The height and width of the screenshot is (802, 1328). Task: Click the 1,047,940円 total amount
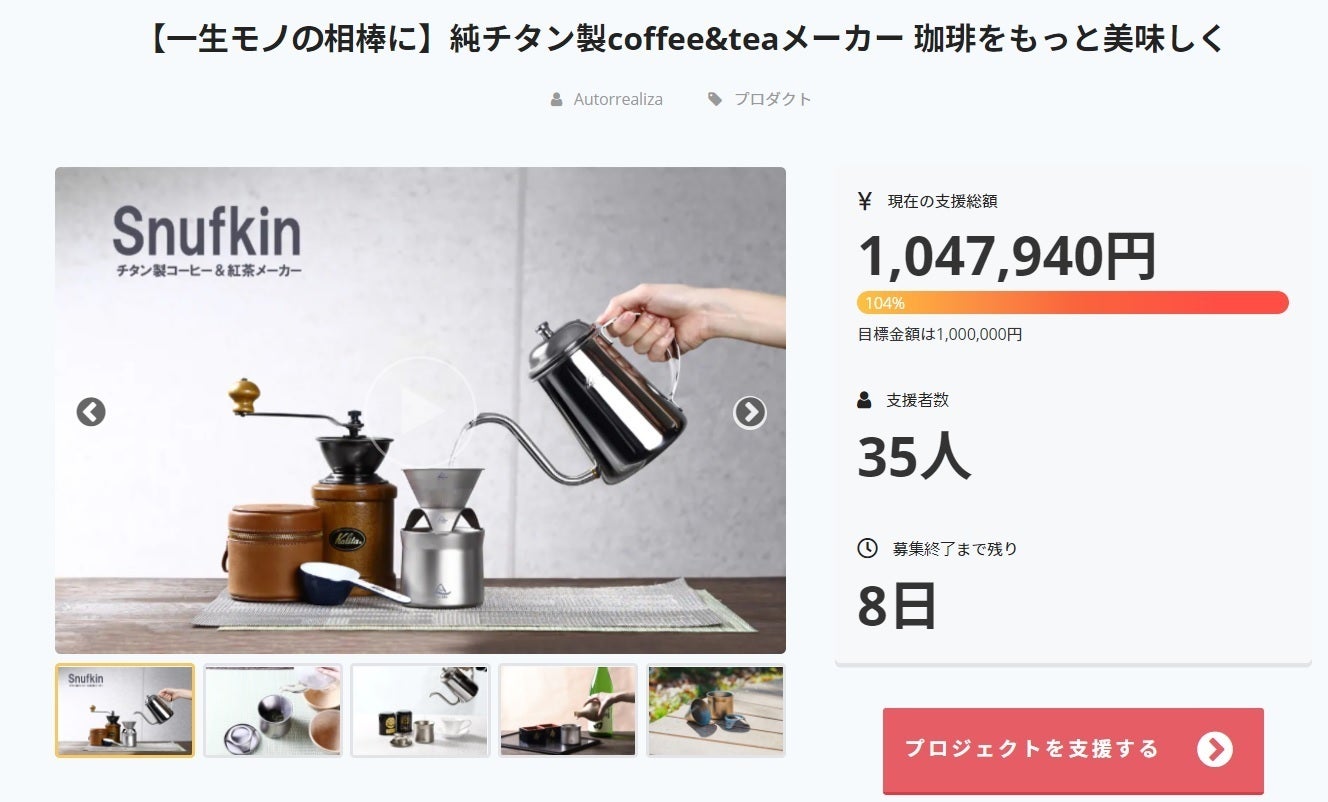(1007, 257)
